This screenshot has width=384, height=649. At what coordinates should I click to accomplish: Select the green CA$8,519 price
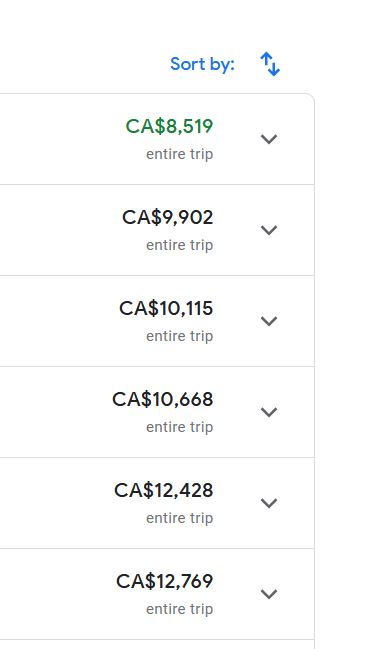click(169, 127)
